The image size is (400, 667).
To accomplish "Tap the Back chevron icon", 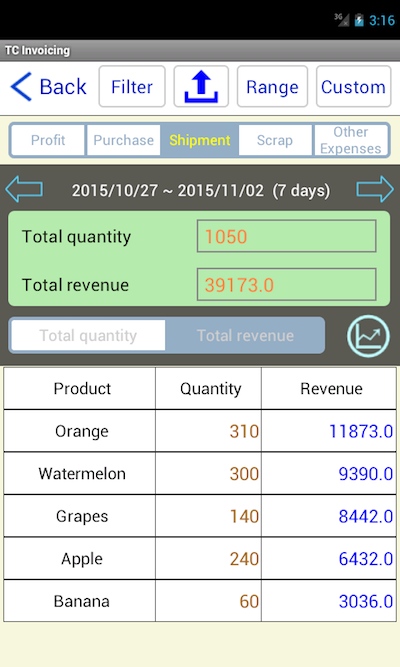I will point(21,87).
